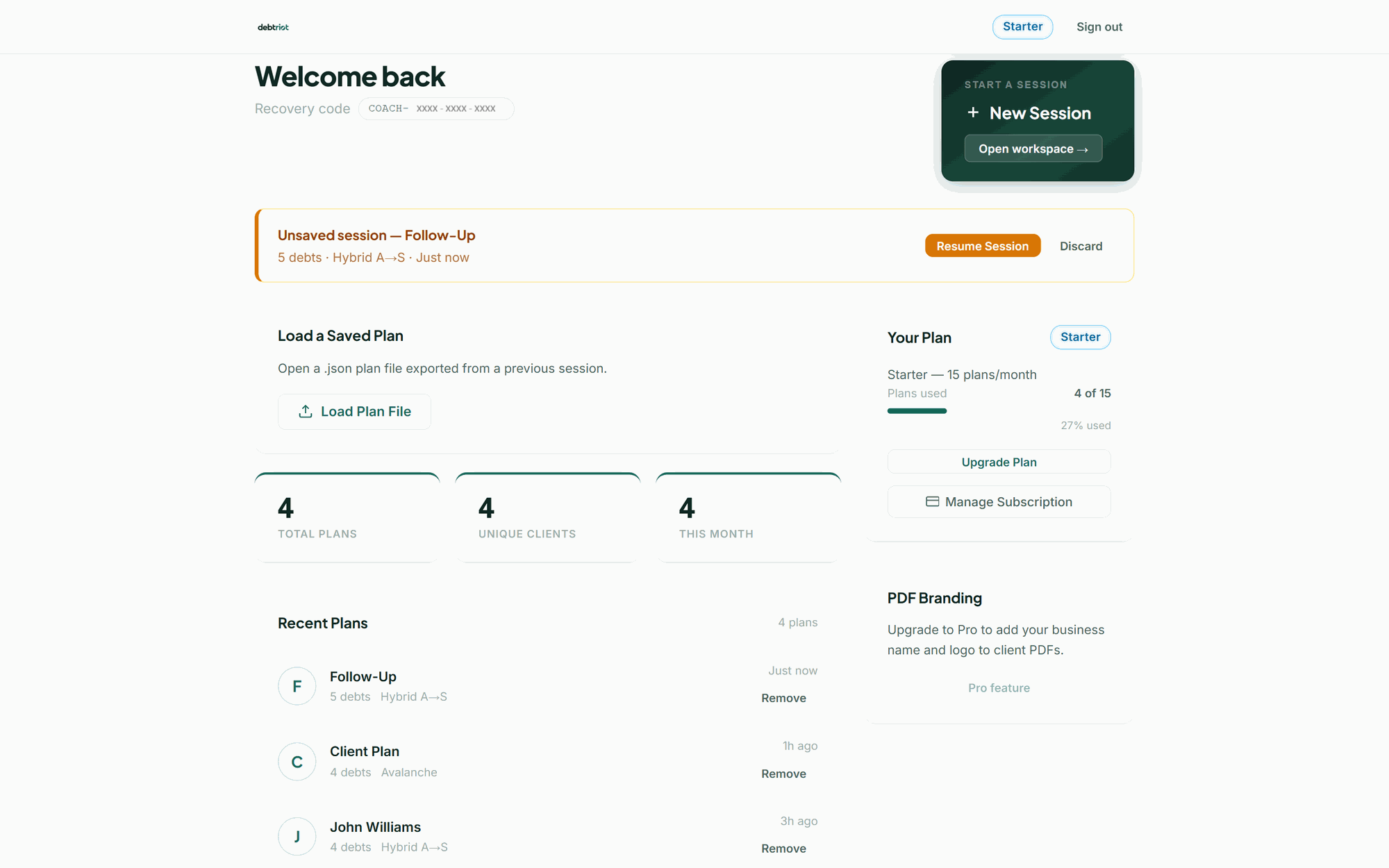Click the card icon beside Manage Subscription
The width and height of the screenshot is (1389, 868).
[933, 501]
